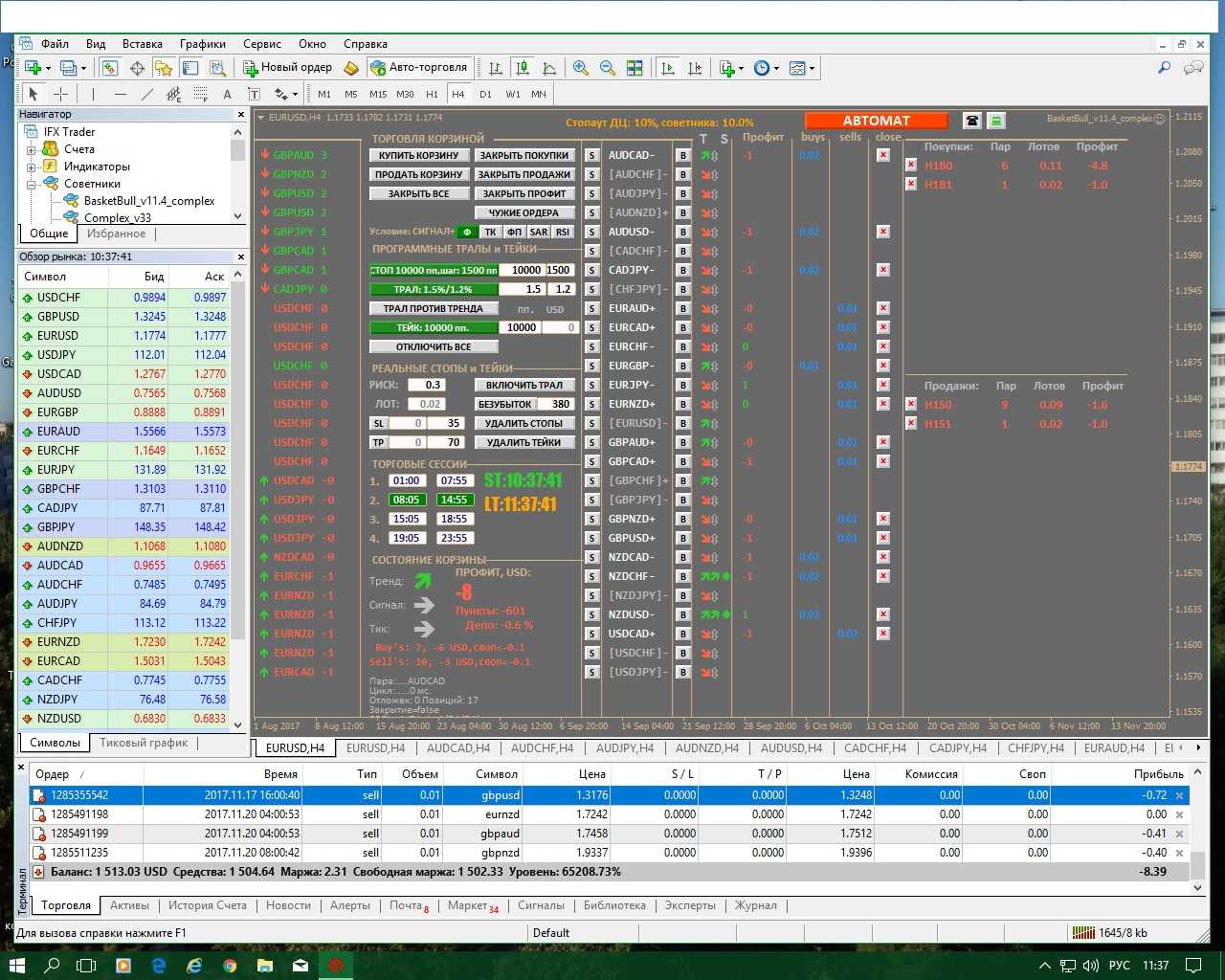Toggle the RSI signal condition
Image resolution: width=1225 pixels, height=980 pixels.
563,232
